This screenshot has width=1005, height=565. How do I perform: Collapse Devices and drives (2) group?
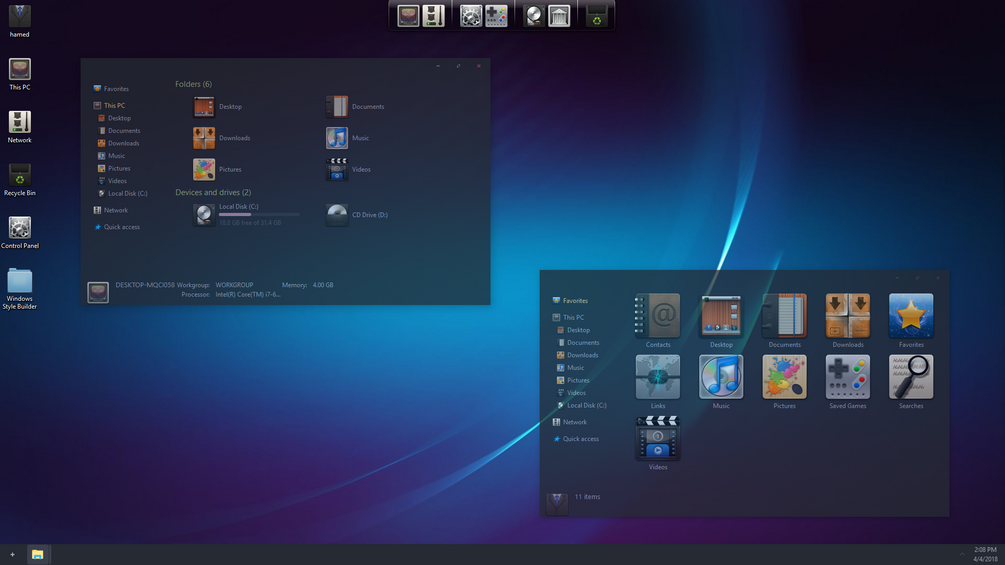pyautogui.click(x=213, y=192)
